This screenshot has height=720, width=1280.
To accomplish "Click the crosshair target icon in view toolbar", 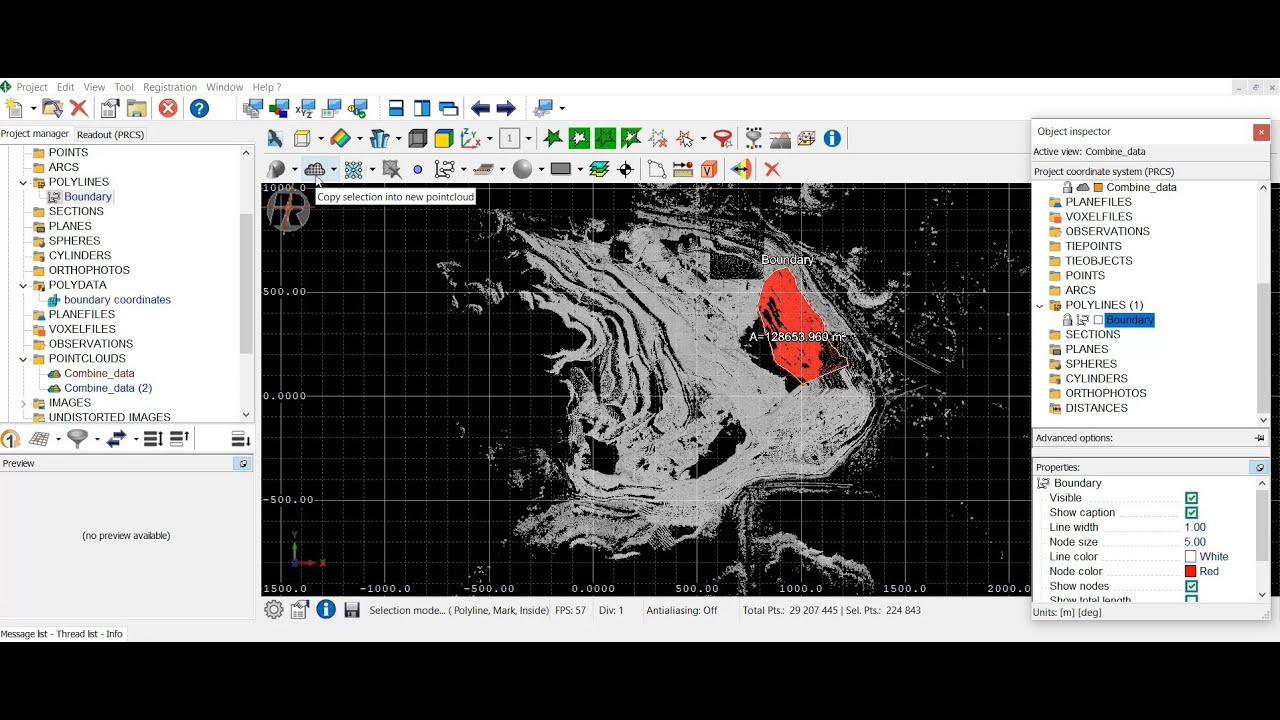I will tap(626, 169).
